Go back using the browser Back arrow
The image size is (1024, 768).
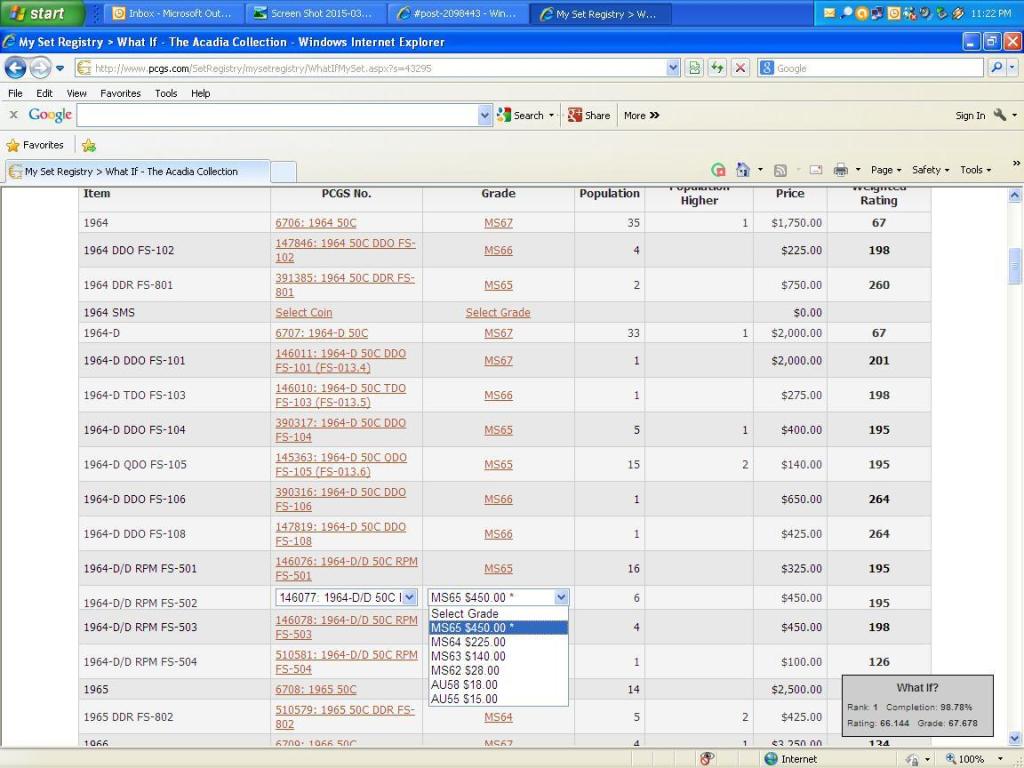pos(16,67)
